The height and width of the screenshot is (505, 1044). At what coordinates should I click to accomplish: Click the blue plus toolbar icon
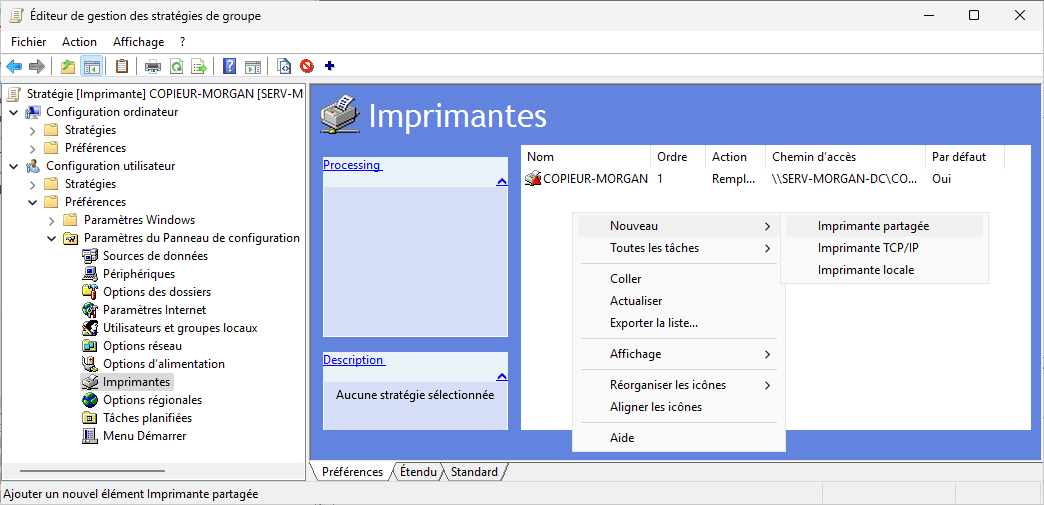pyautogui.click(x=329, y=67)
